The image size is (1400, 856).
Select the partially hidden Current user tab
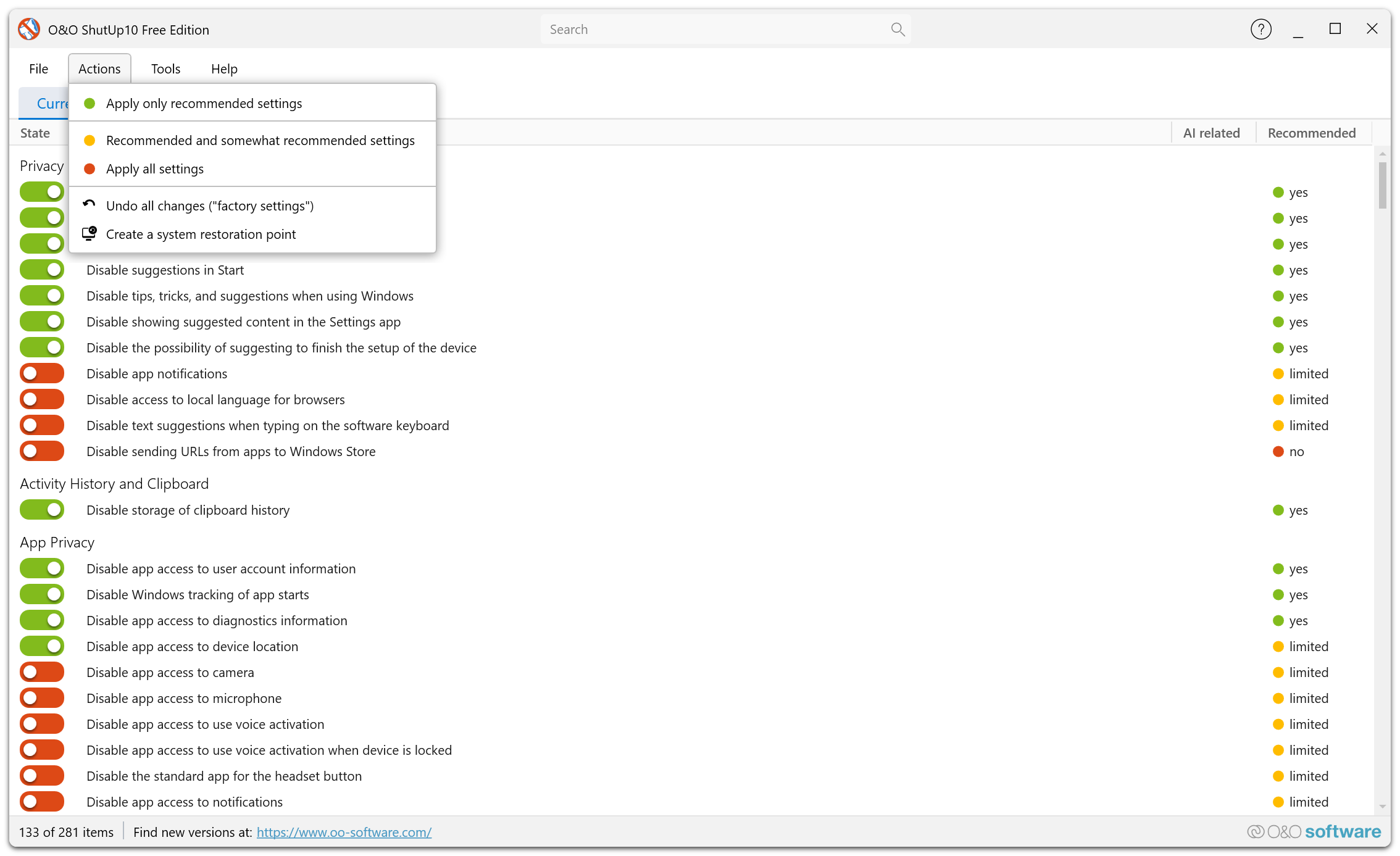point(44,103)
